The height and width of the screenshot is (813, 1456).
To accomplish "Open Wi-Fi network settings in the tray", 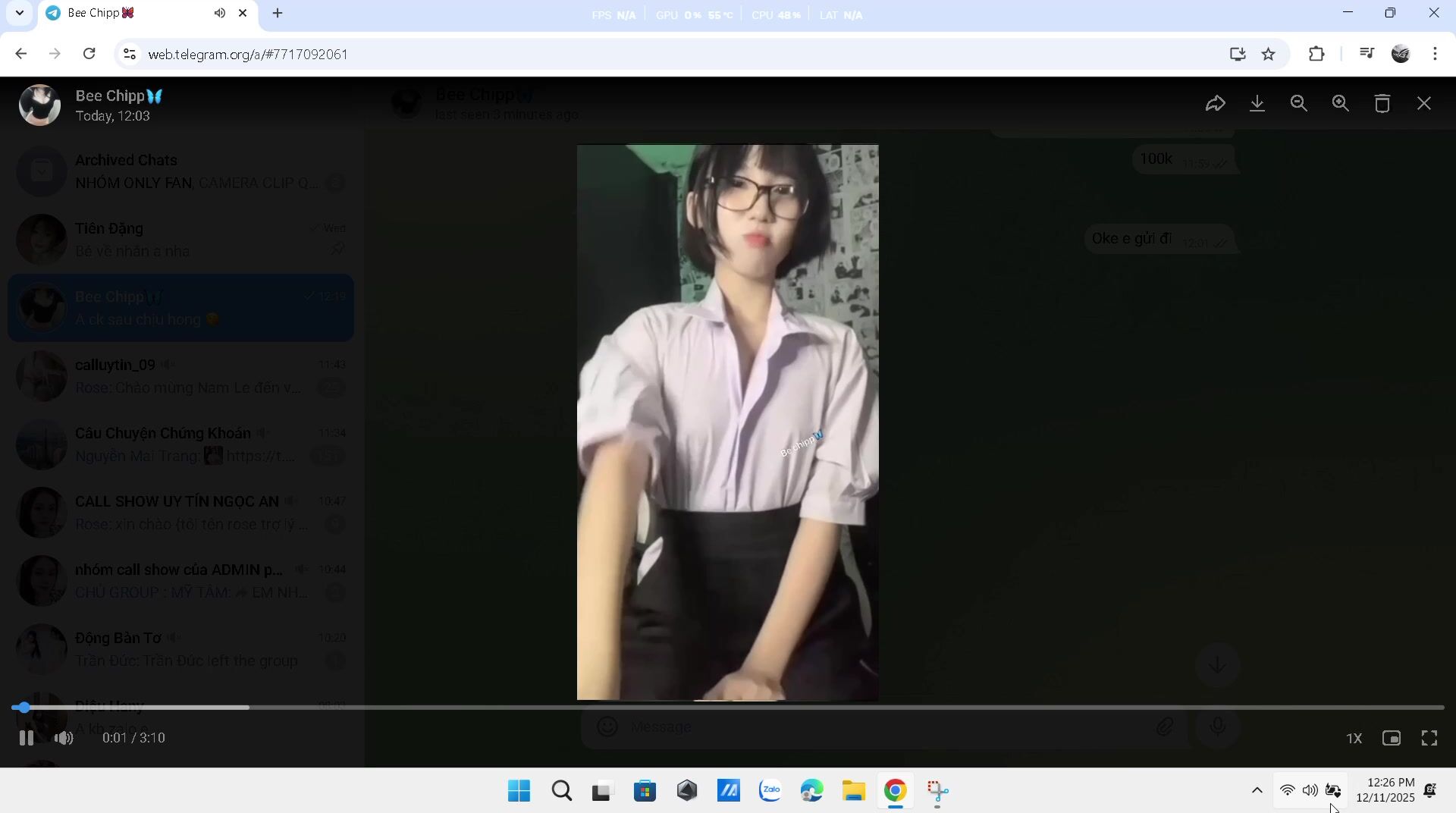I will coord(1288,791).
